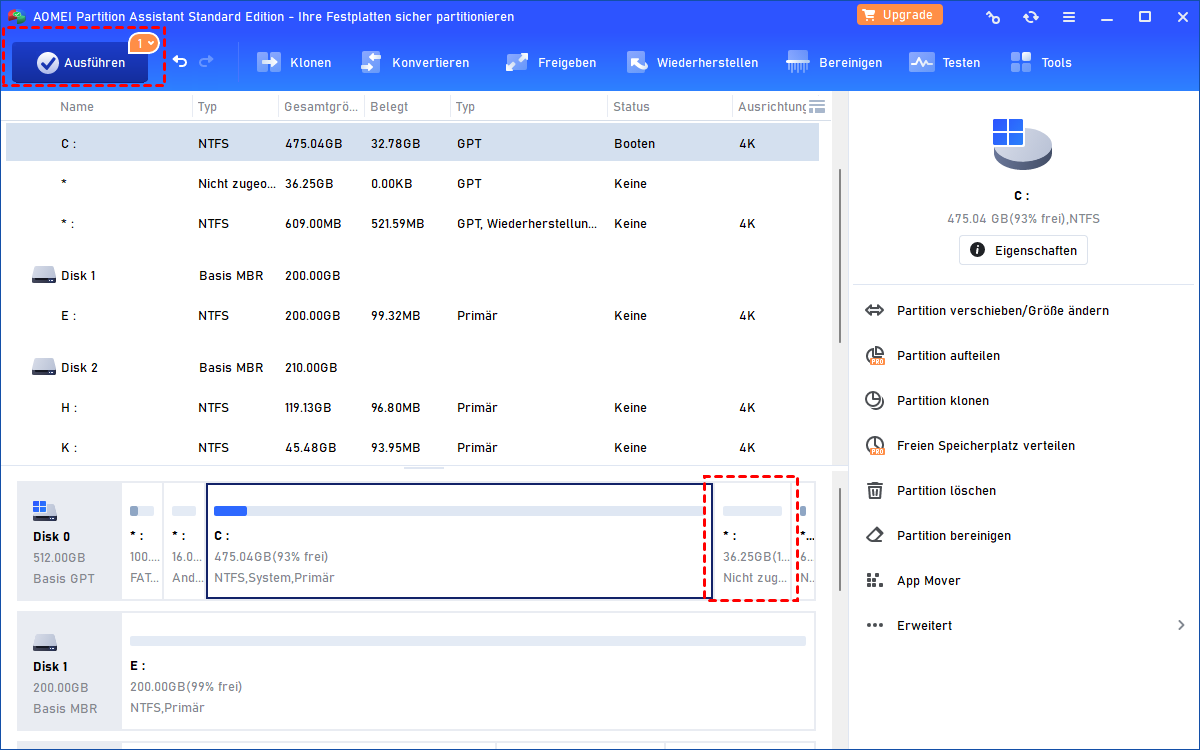The width and height of the screenshot is (1200, 750).
Task: Click the column settings icon in table header
Action: point(817,106)
